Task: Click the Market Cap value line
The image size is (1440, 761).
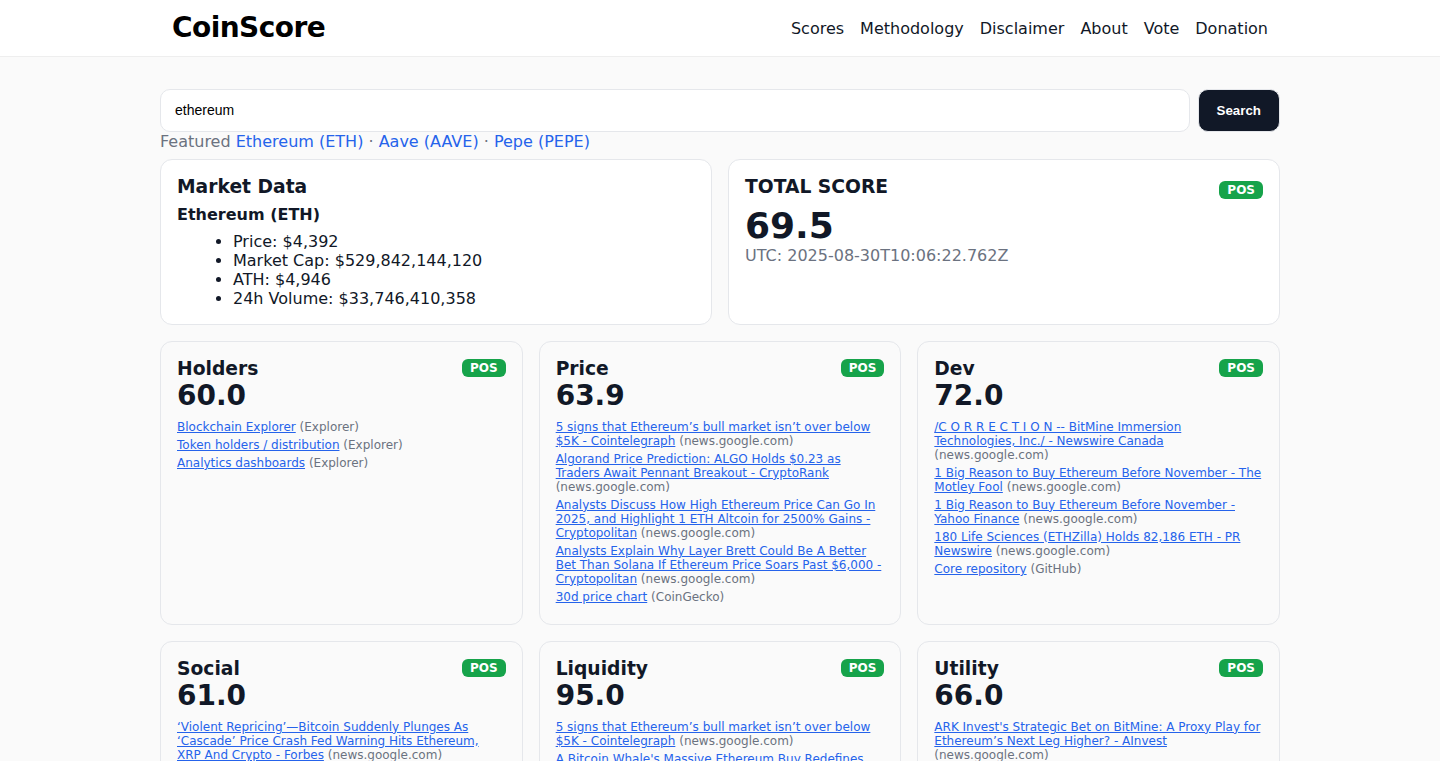Action: (357, 260)
